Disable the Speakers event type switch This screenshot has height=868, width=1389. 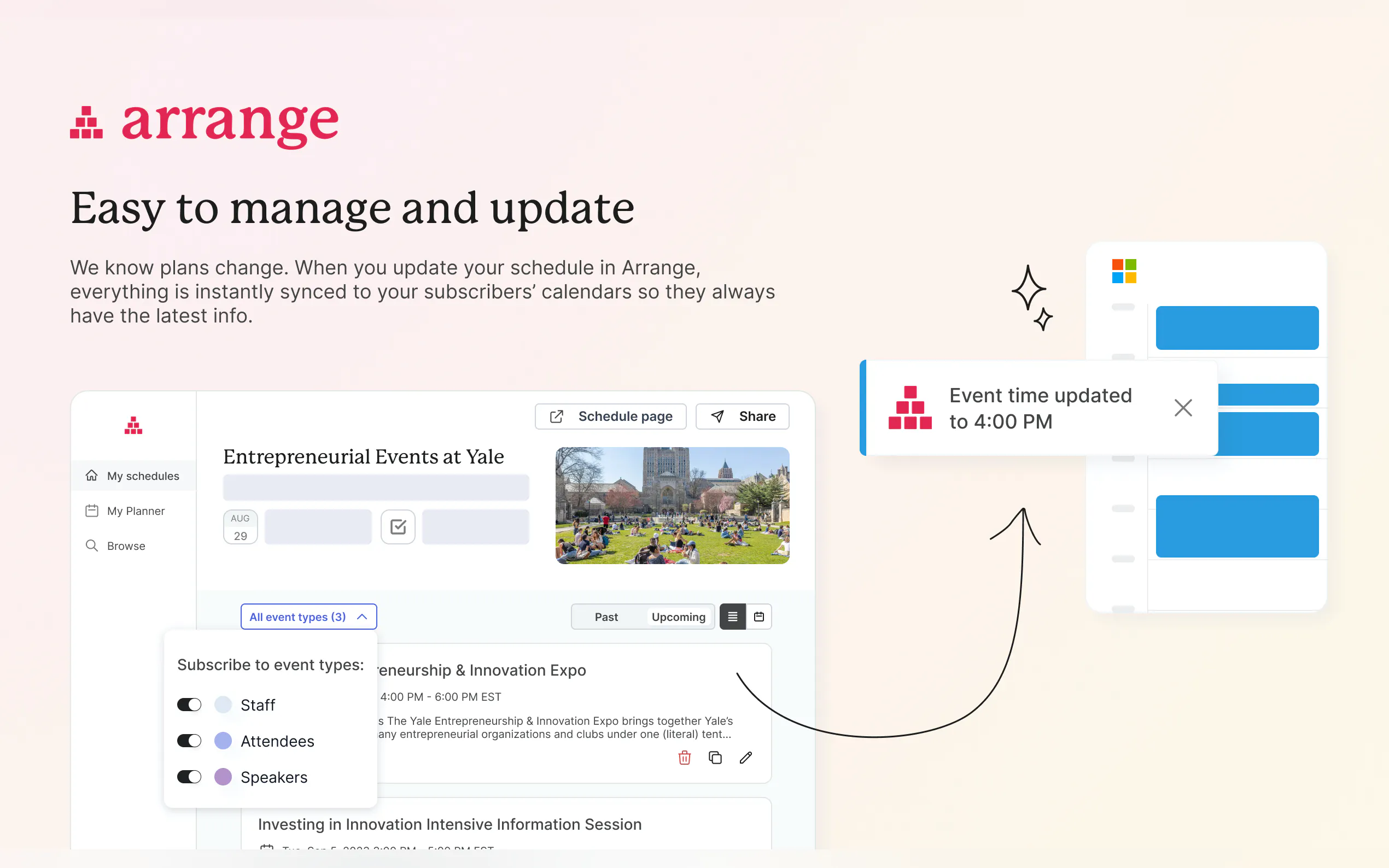(189, 777)
